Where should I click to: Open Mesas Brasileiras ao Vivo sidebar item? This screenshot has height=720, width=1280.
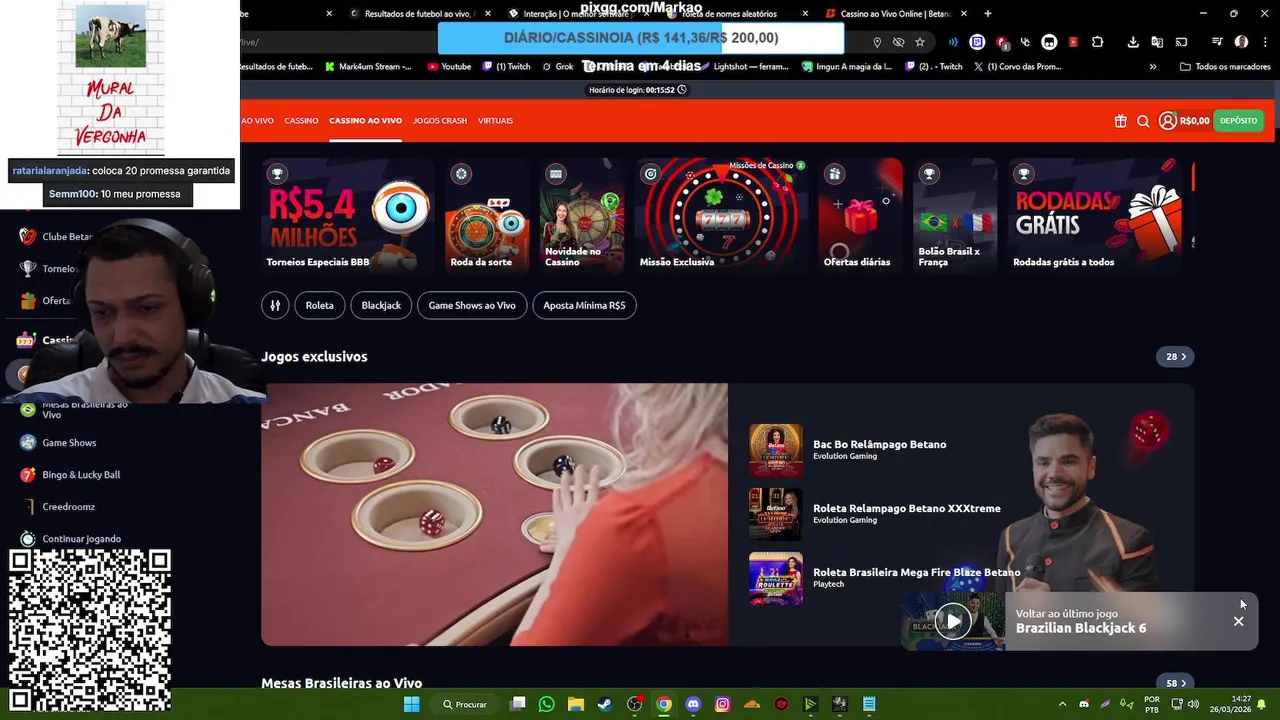85,410
